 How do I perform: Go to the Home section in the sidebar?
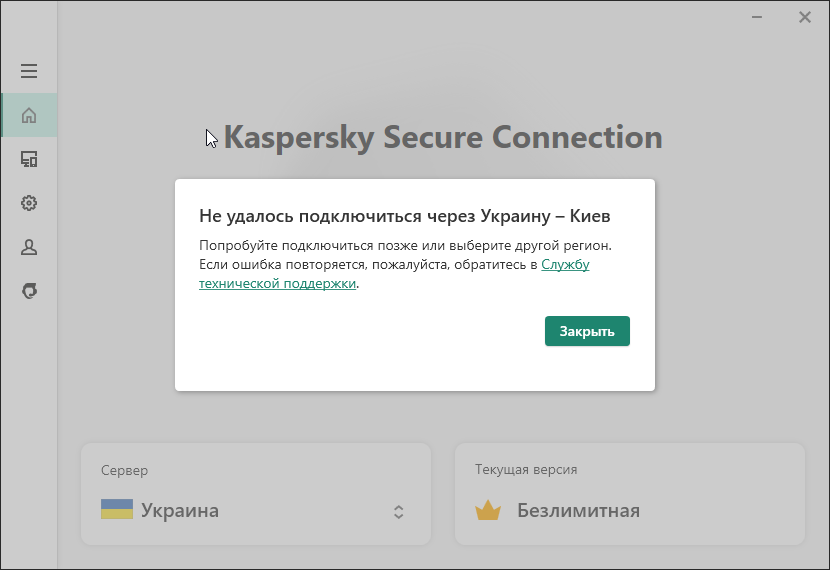click(x=29, y=115)
